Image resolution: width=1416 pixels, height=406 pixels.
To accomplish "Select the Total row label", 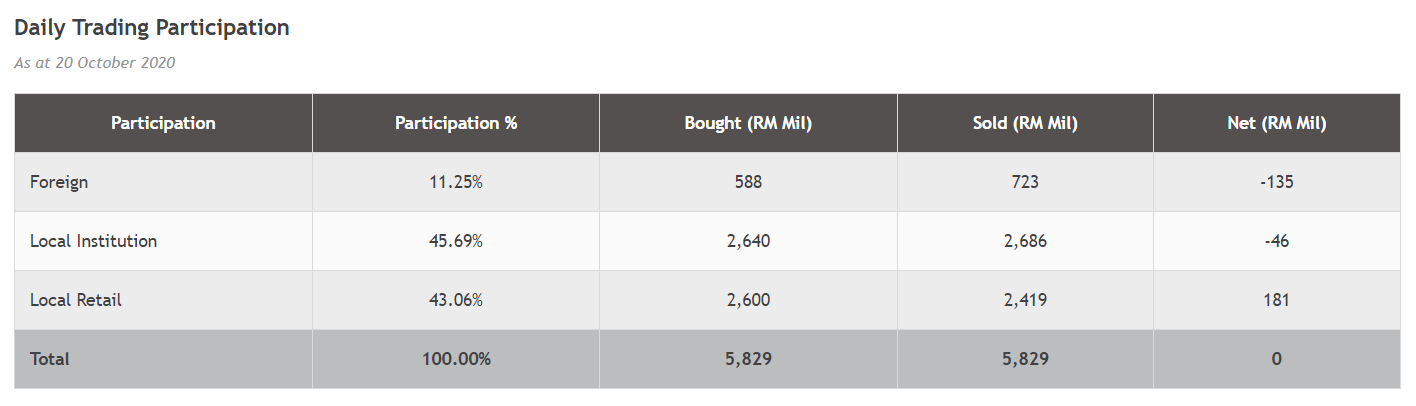I will click(x=49, y=359).
